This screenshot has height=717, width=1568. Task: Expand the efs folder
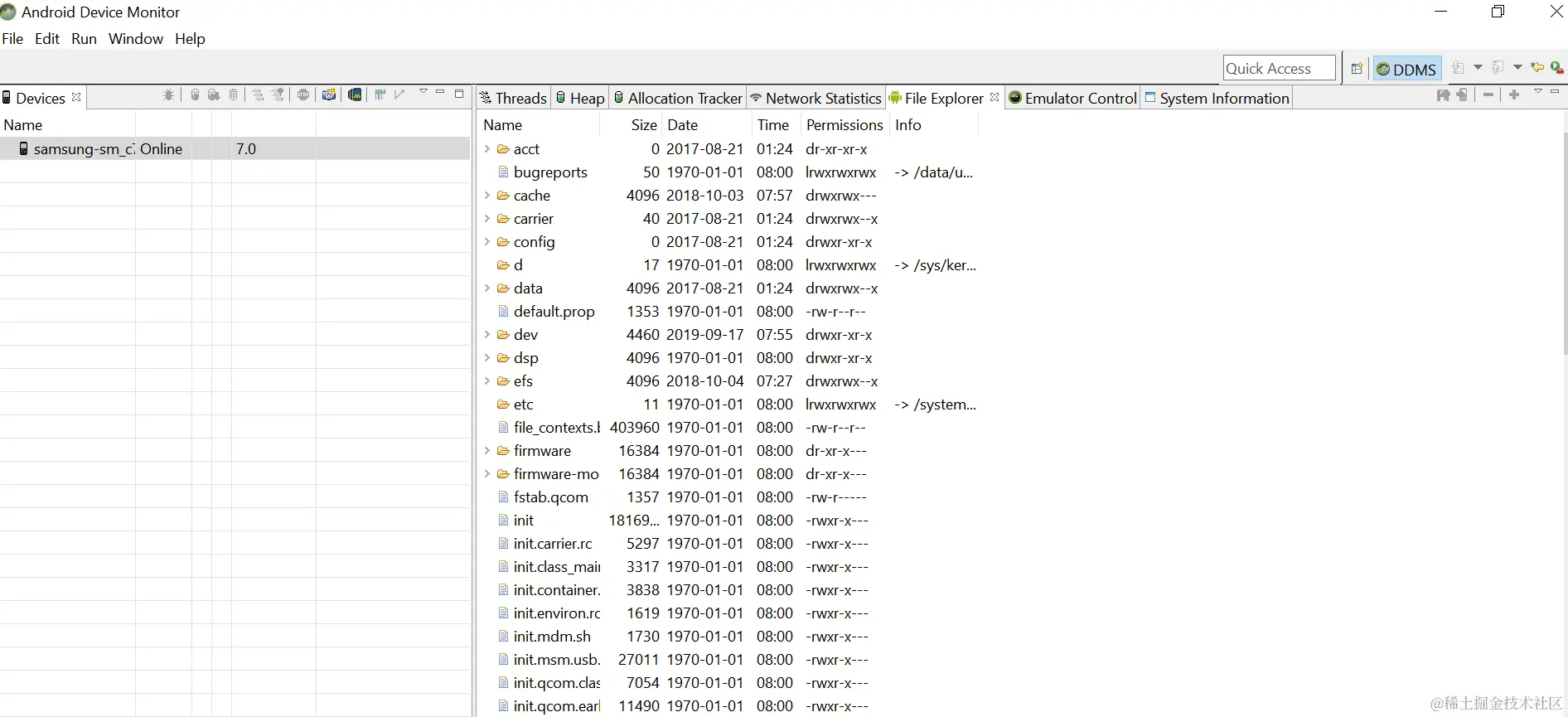click(487, 381)
